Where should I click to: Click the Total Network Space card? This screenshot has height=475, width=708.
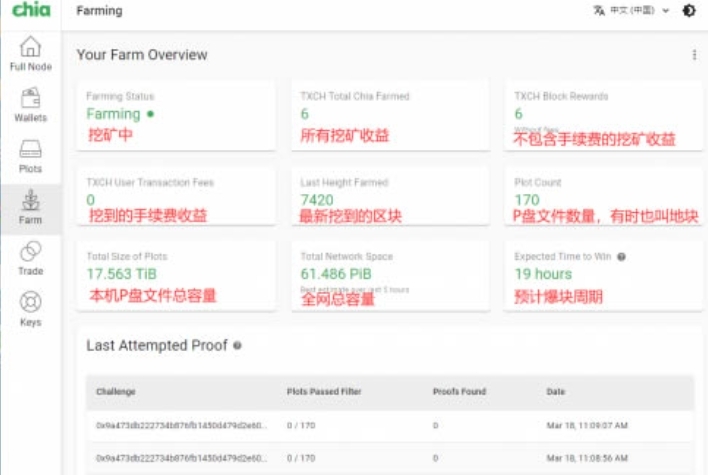coord(389,275)
